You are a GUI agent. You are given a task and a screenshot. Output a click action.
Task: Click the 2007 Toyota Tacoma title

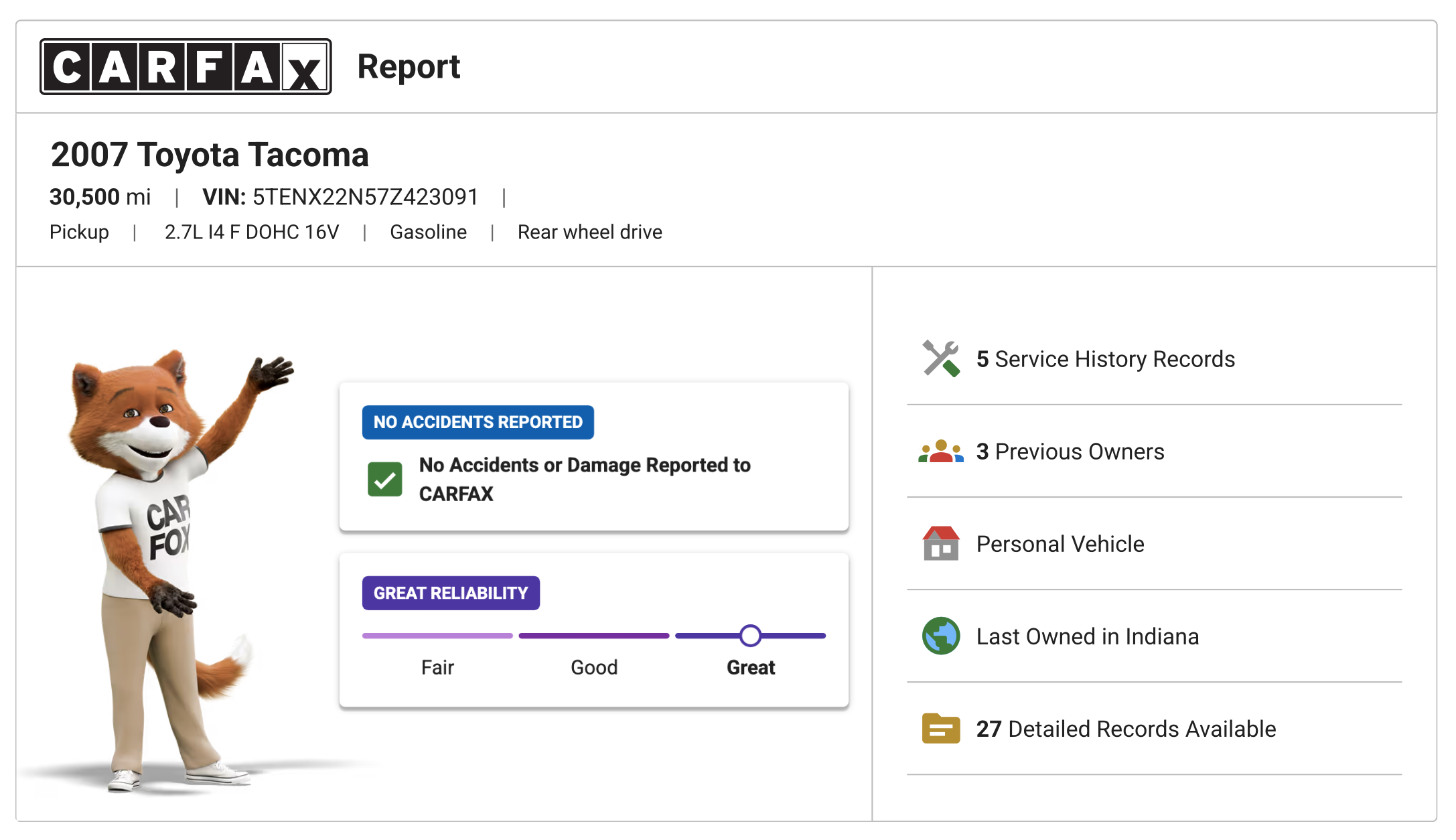(x=210, y=155)
